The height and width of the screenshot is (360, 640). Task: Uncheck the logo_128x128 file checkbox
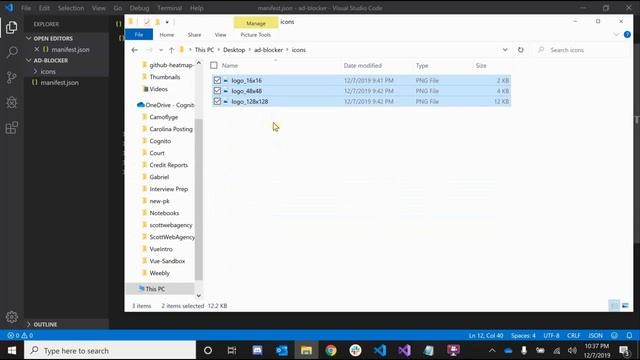coord(217,101)
